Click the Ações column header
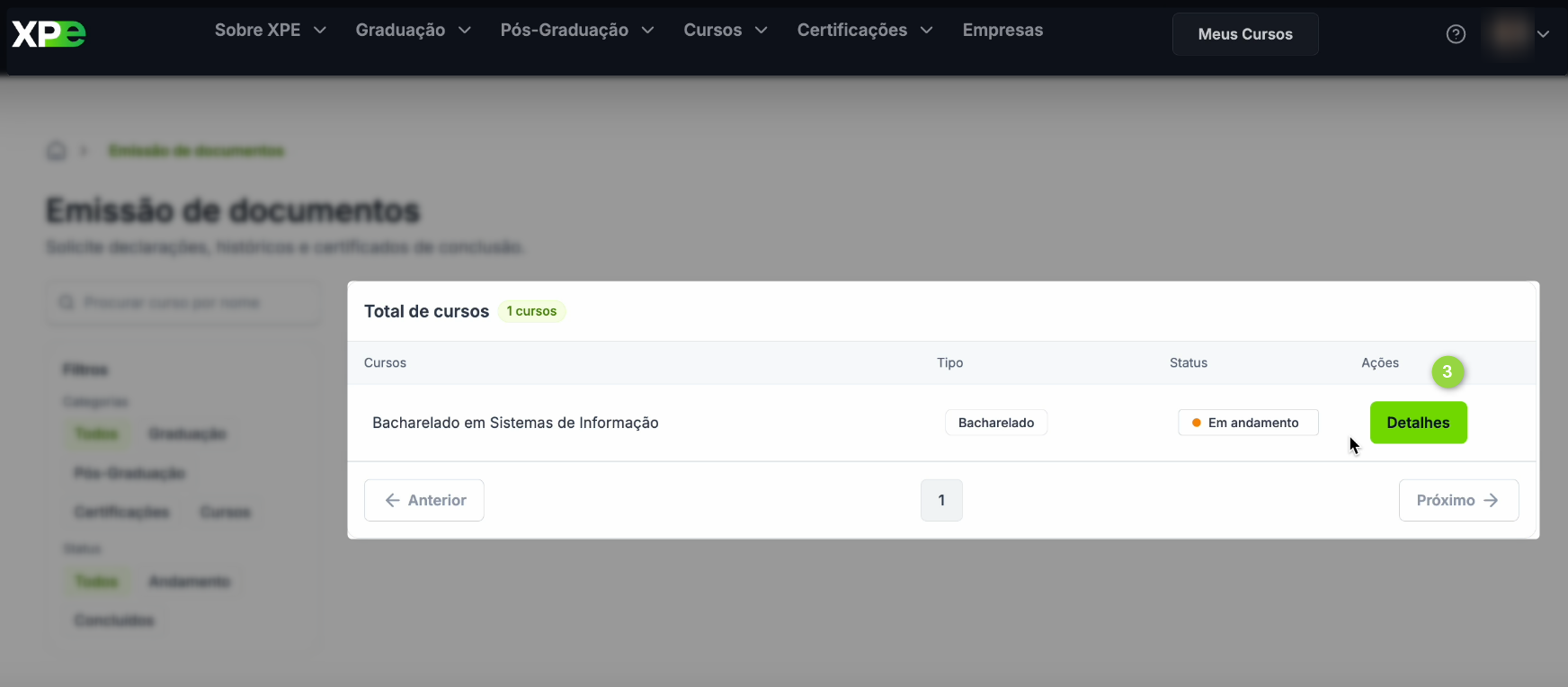The width and height of the screenshot is (1568, 687). tap(1380, 363)
